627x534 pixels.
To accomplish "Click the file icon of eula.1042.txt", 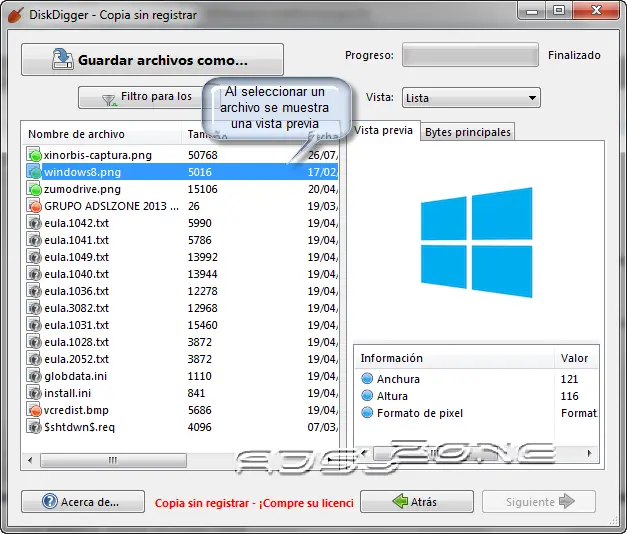I will point(34,223).
